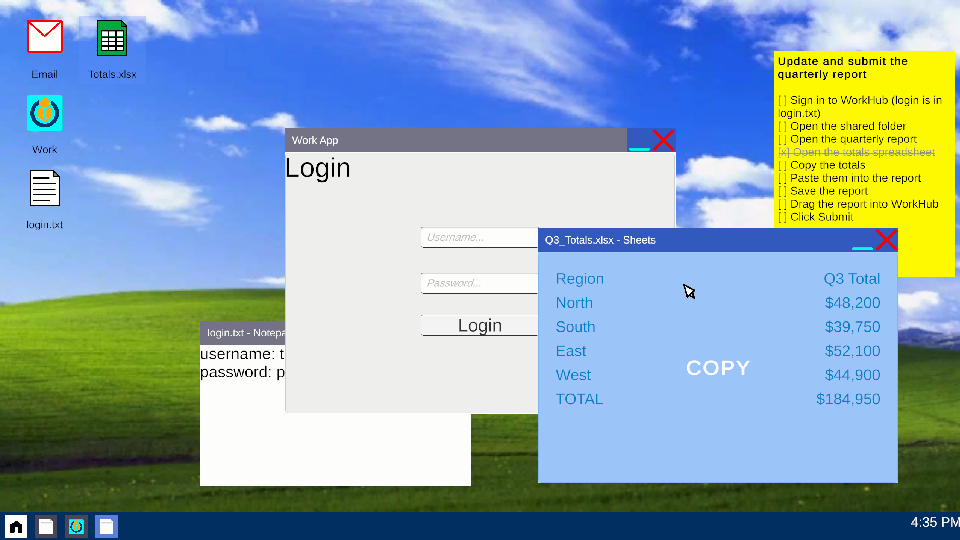Select the 'West' region cell
The image size is (960, 540).
coord(573,375)
